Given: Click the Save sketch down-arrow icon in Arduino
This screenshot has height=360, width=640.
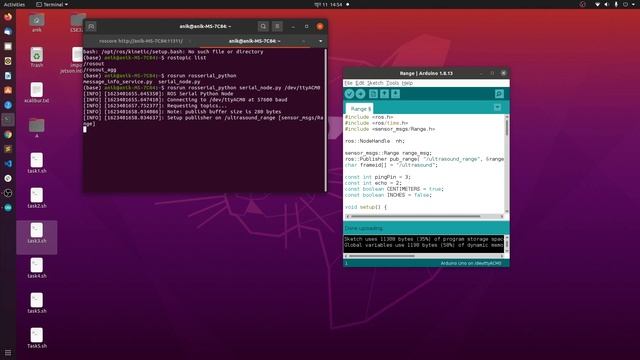Looking at the screenshot, I should [x=396, y=94].
